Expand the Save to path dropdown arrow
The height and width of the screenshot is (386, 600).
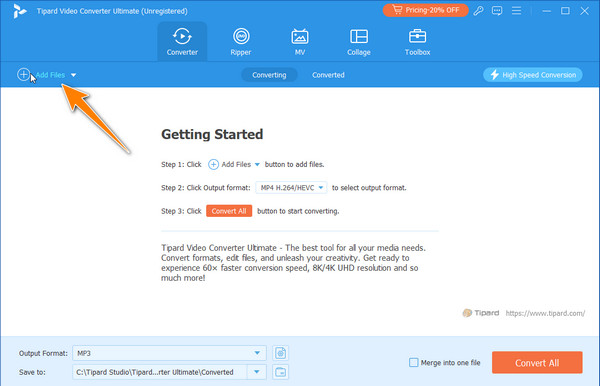[257, 372]
